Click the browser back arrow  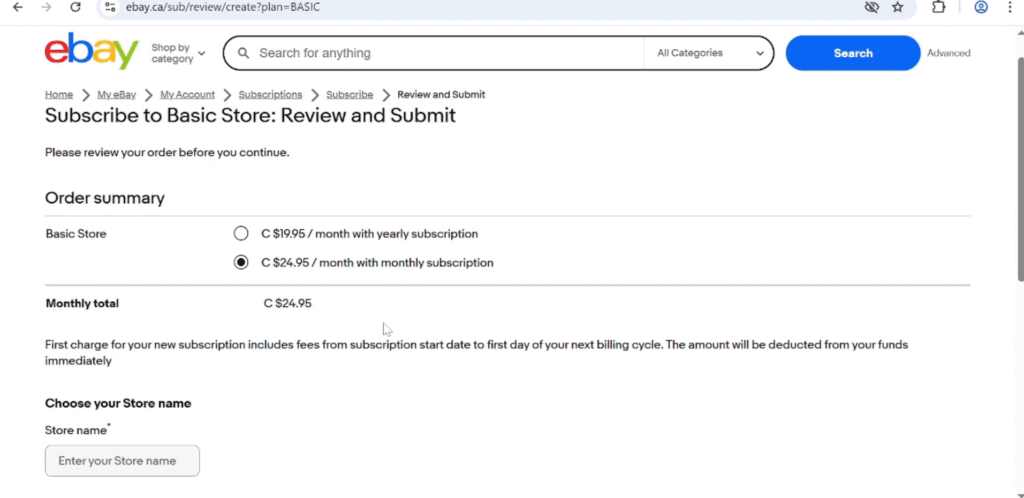(18, 7)
